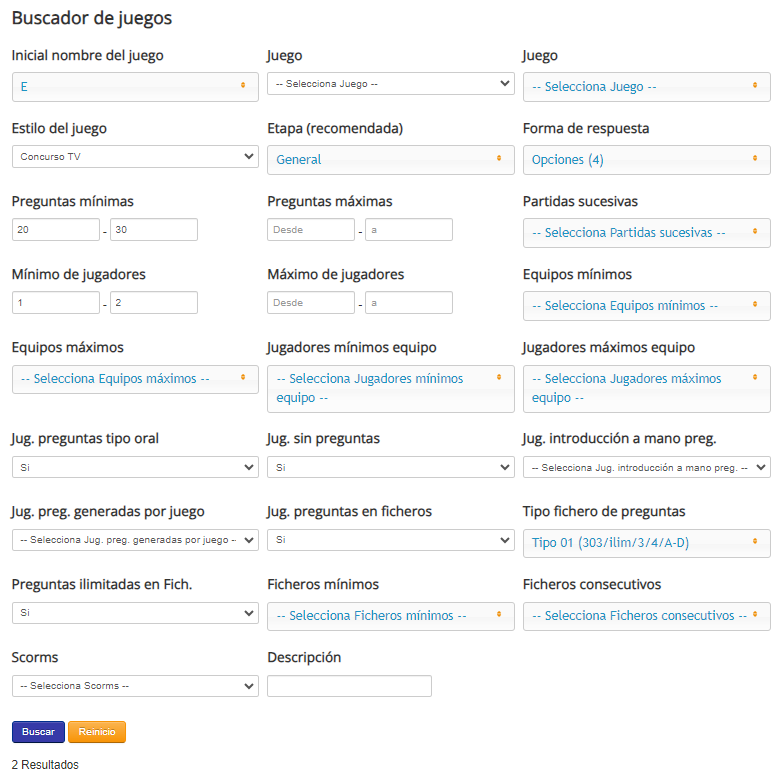Open the Equipos mínimos selector
Viewport: 784px width, 781px height.
tap(646, 306)
